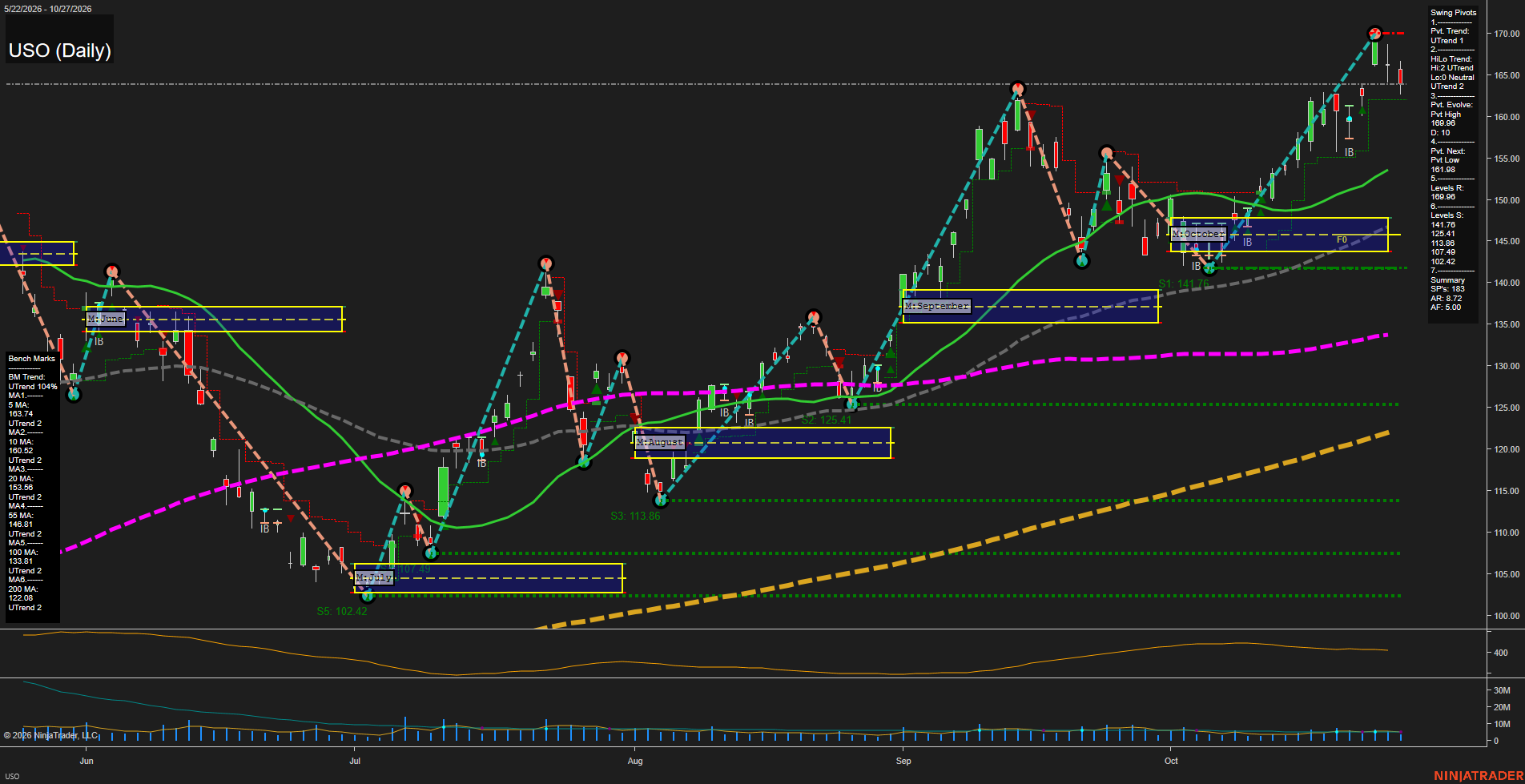This screenshot has height=784, width=1525.
Task: Click the "Bench Marks" panel heading
Action: coord(32,359)
